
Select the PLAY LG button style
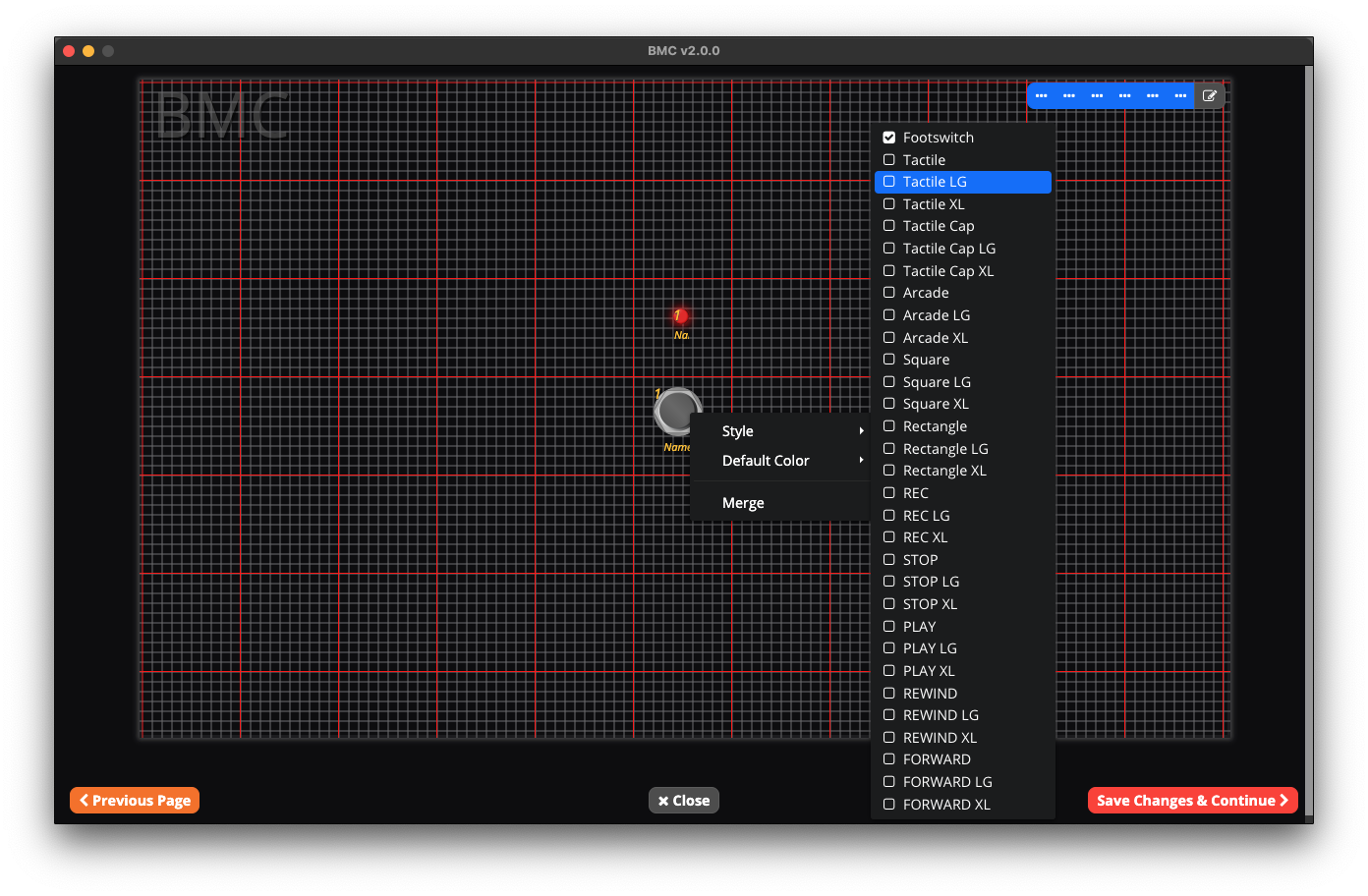point(963,648)
